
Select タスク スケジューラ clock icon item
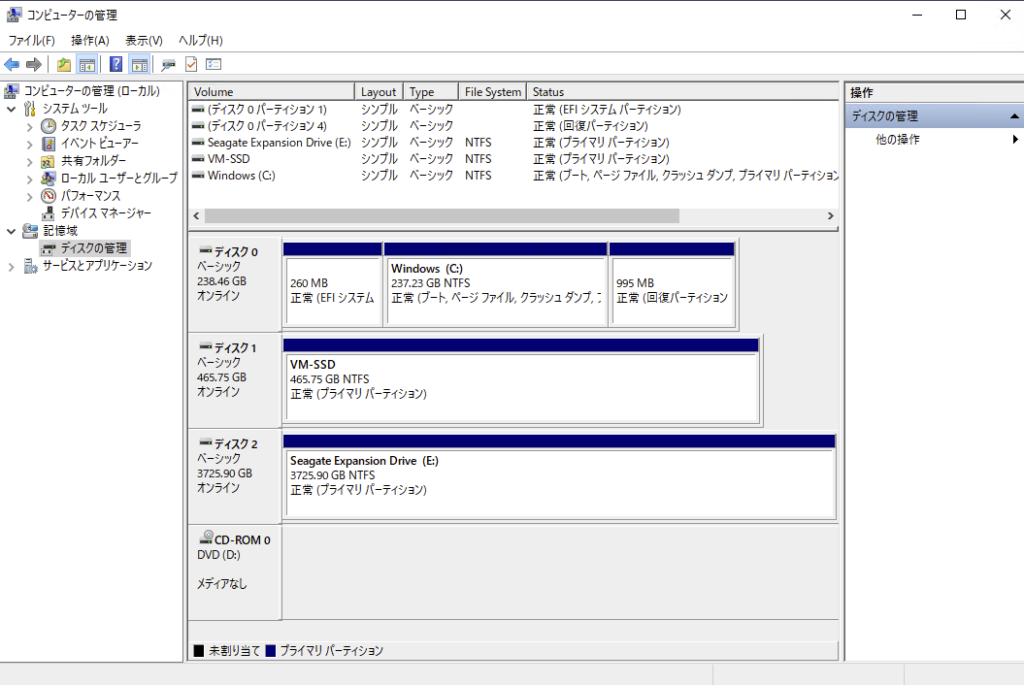(x=48, y=126)
